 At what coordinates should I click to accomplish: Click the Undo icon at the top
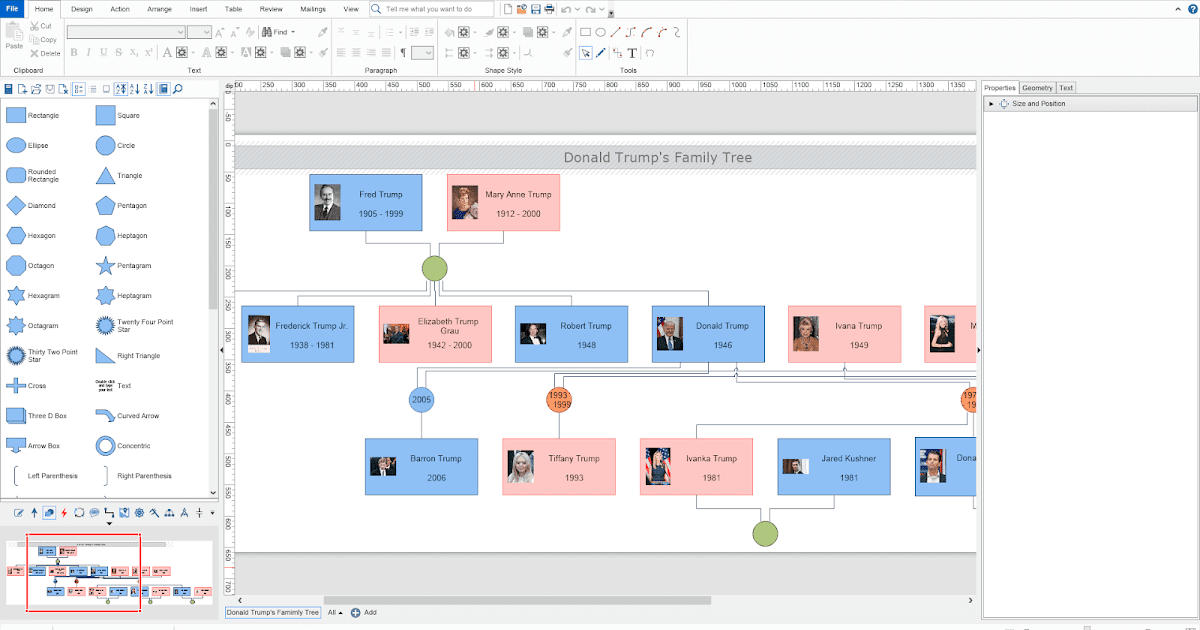(x=566, y=9)
